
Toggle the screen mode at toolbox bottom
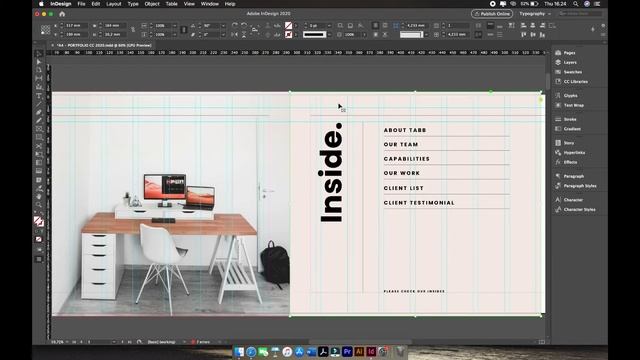tap(39, 259)
